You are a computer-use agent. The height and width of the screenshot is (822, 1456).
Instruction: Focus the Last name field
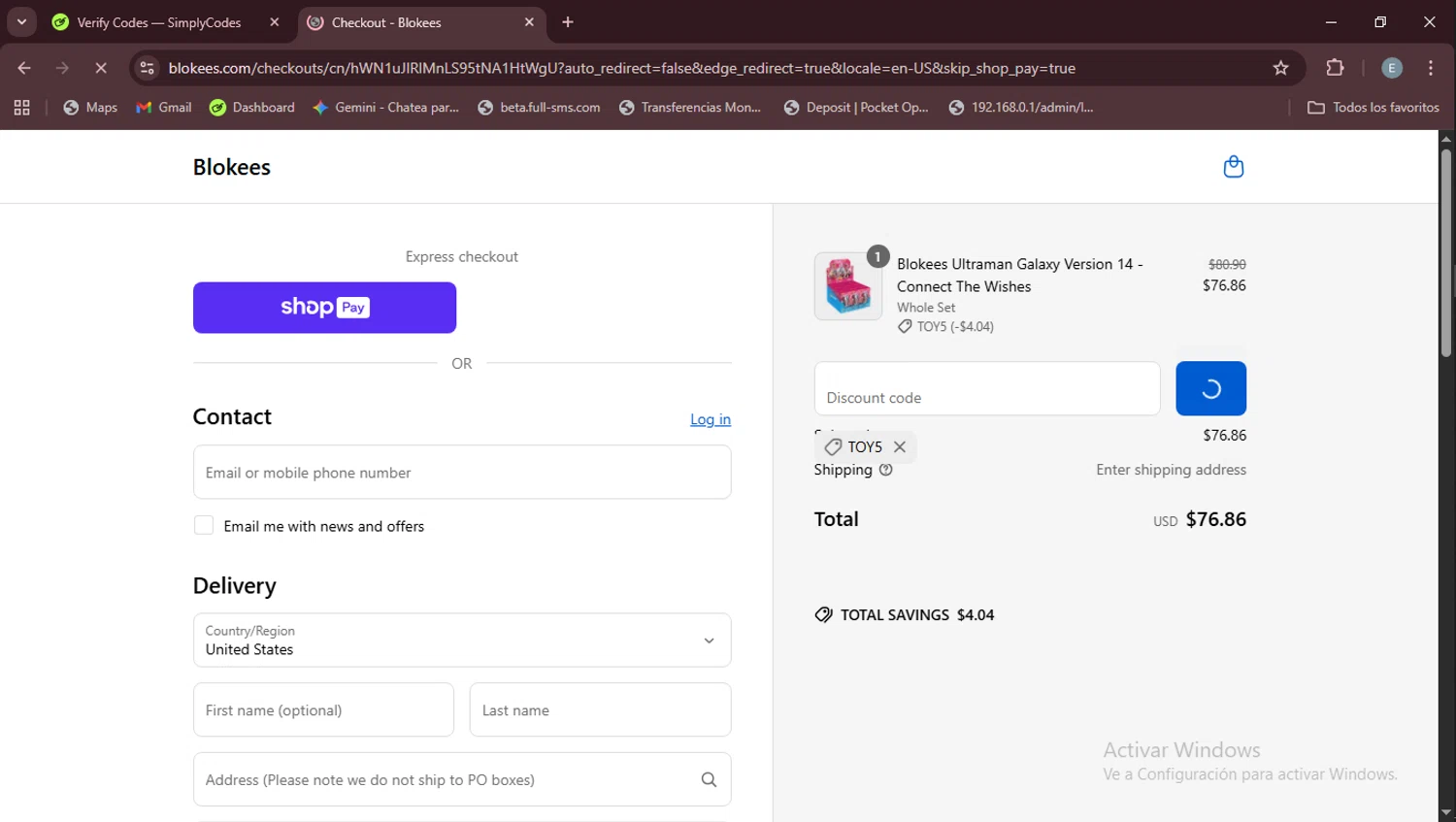point(600,709)
